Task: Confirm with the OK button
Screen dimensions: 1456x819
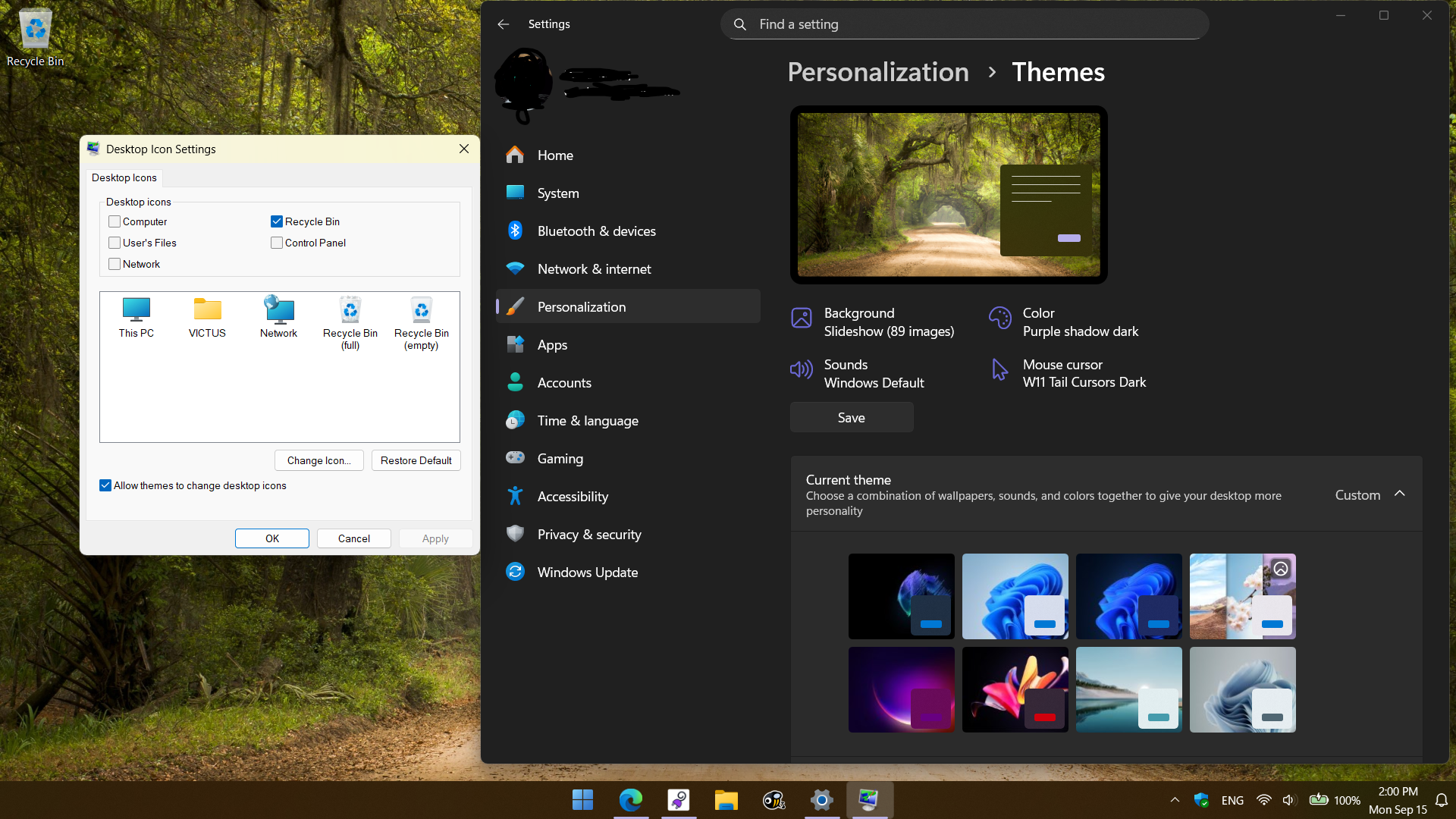Action: point(272,538)
